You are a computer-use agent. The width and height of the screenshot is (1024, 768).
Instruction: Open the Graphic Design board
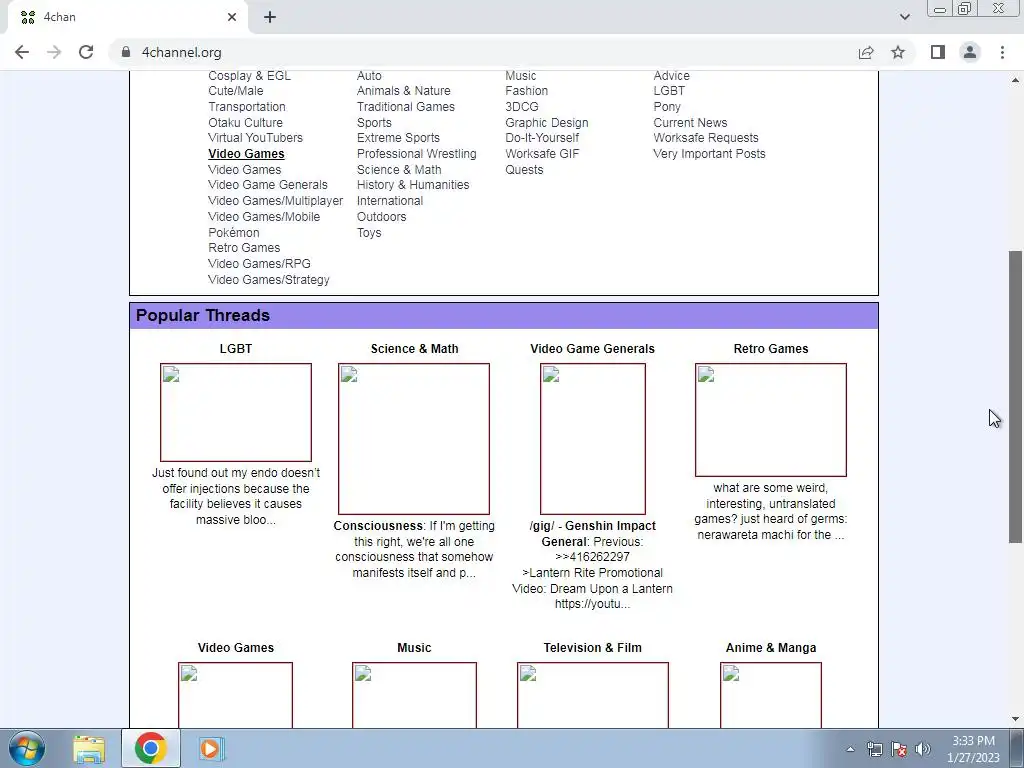tap(547, 123)
